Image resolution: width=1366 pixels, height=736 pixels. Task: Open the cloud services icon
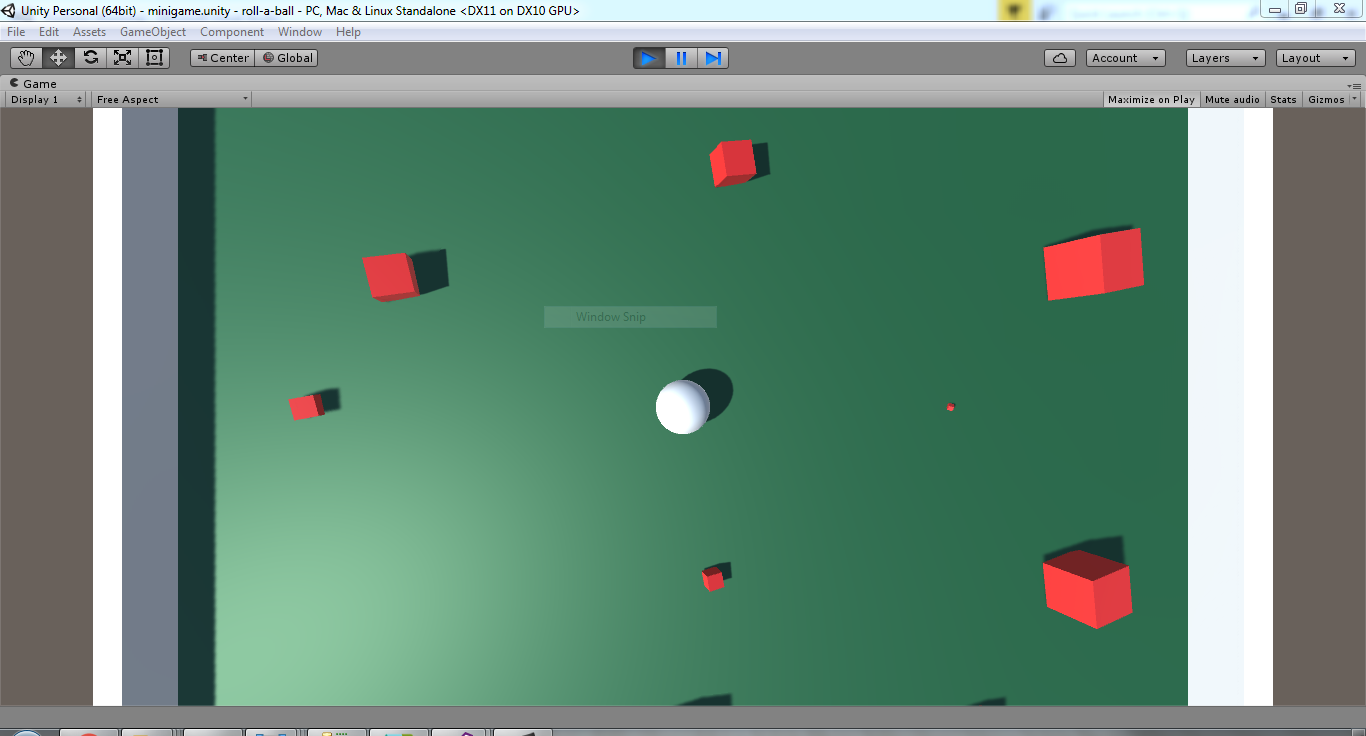(x=1059, y=58)
